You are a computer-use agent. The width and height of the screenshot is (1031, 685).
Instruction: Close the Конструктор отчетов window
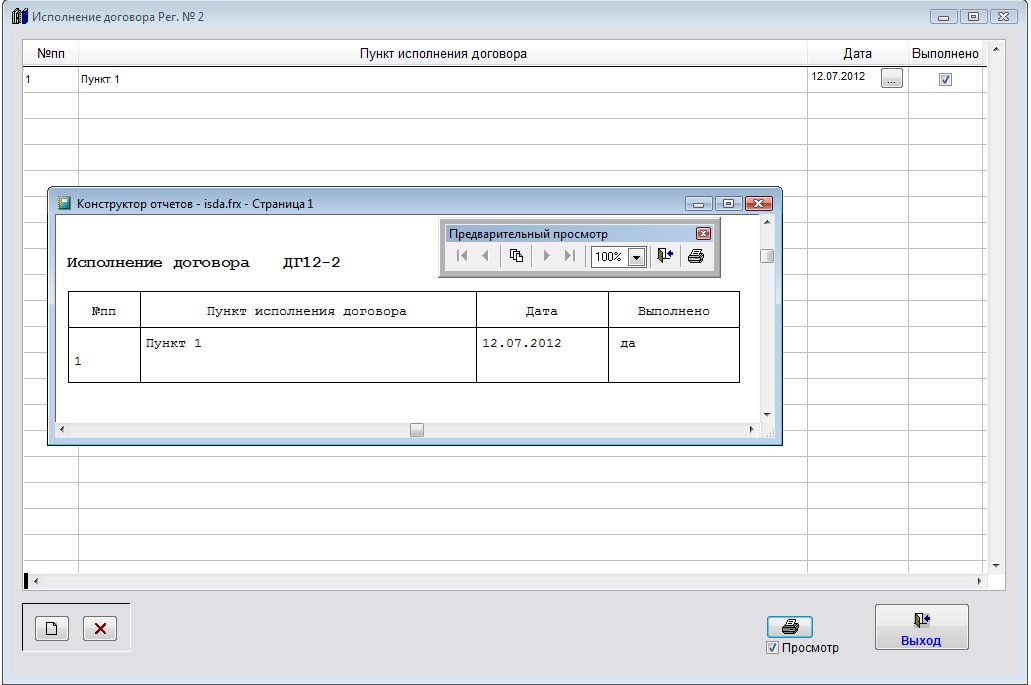(x=758, y=204)
